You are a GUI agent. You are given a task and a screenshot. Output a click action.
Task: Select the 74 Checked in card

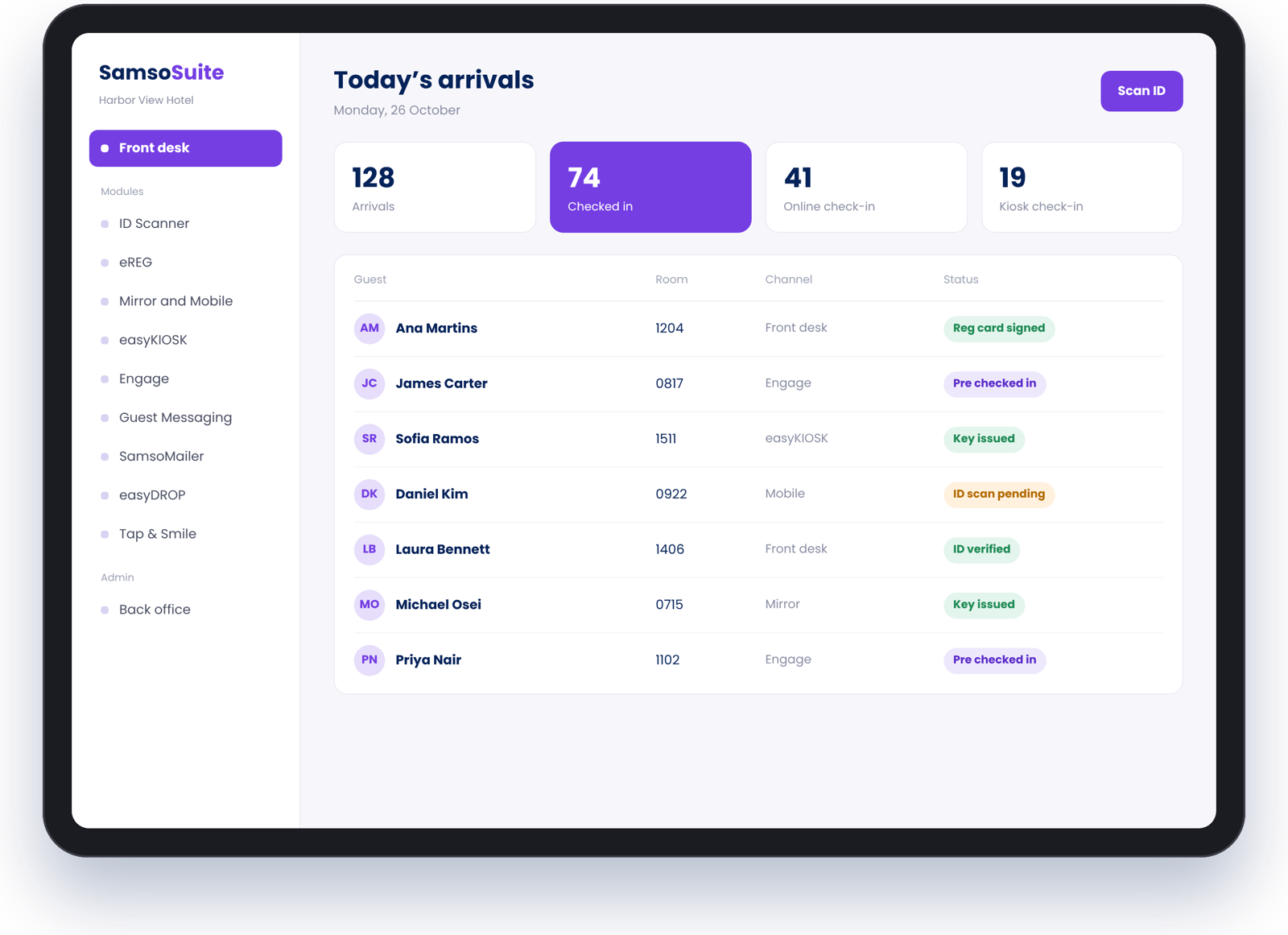pos(650,188)
